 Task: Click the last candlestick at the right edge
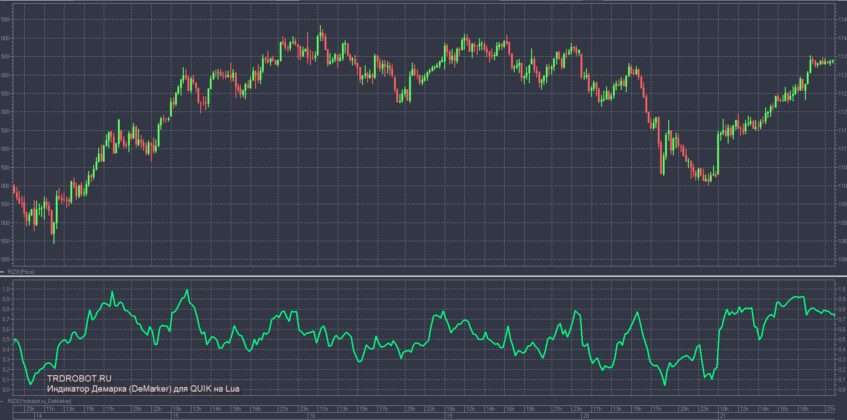tap(832, 62)
